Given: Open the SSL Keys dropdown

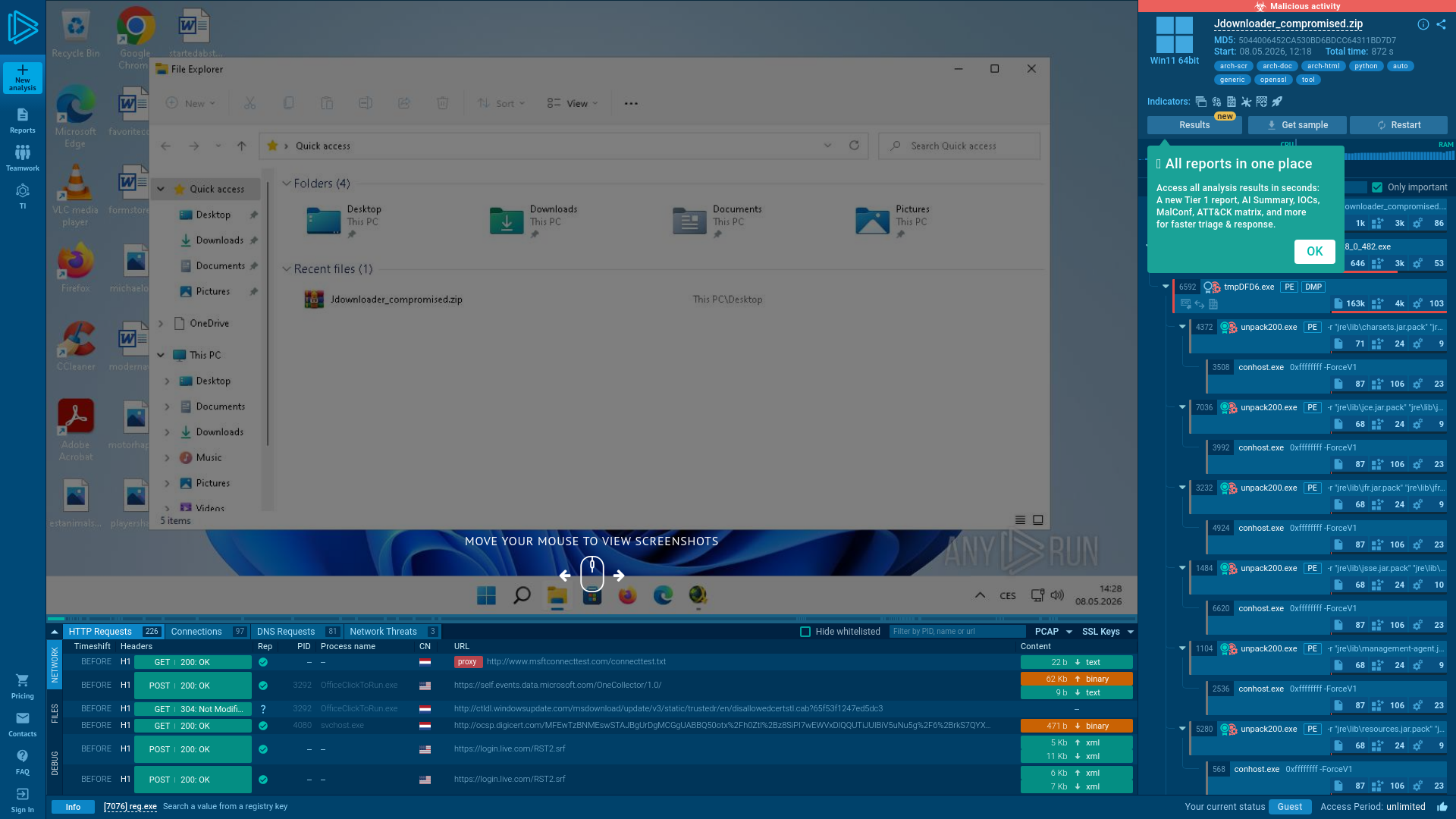Looking at the screenshot, I should pyautogui.click(x=1108, y=632).
